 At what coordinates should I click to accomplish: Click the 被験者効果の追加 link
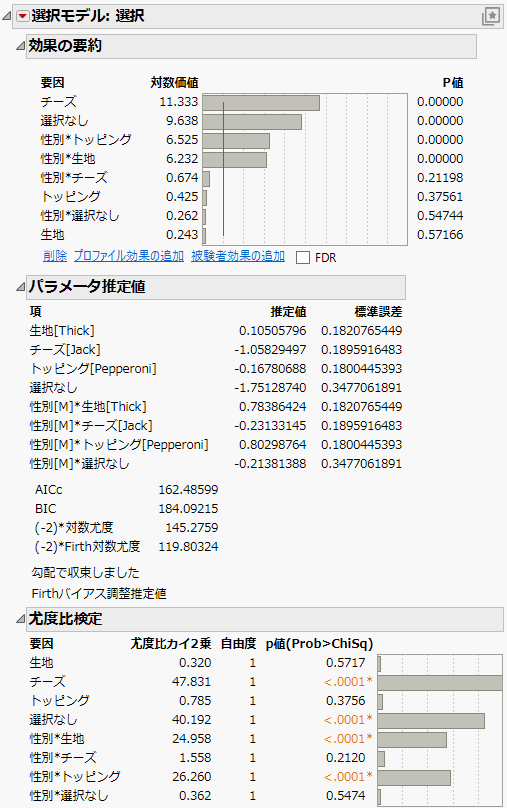[238, 256]
